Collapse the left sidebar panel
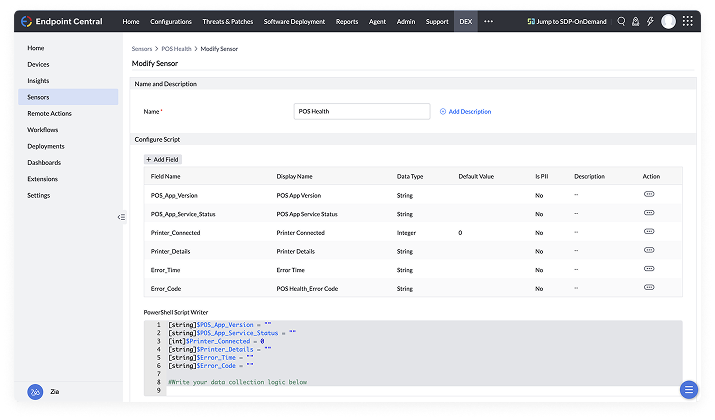715x420 pixels. [121, 217]
